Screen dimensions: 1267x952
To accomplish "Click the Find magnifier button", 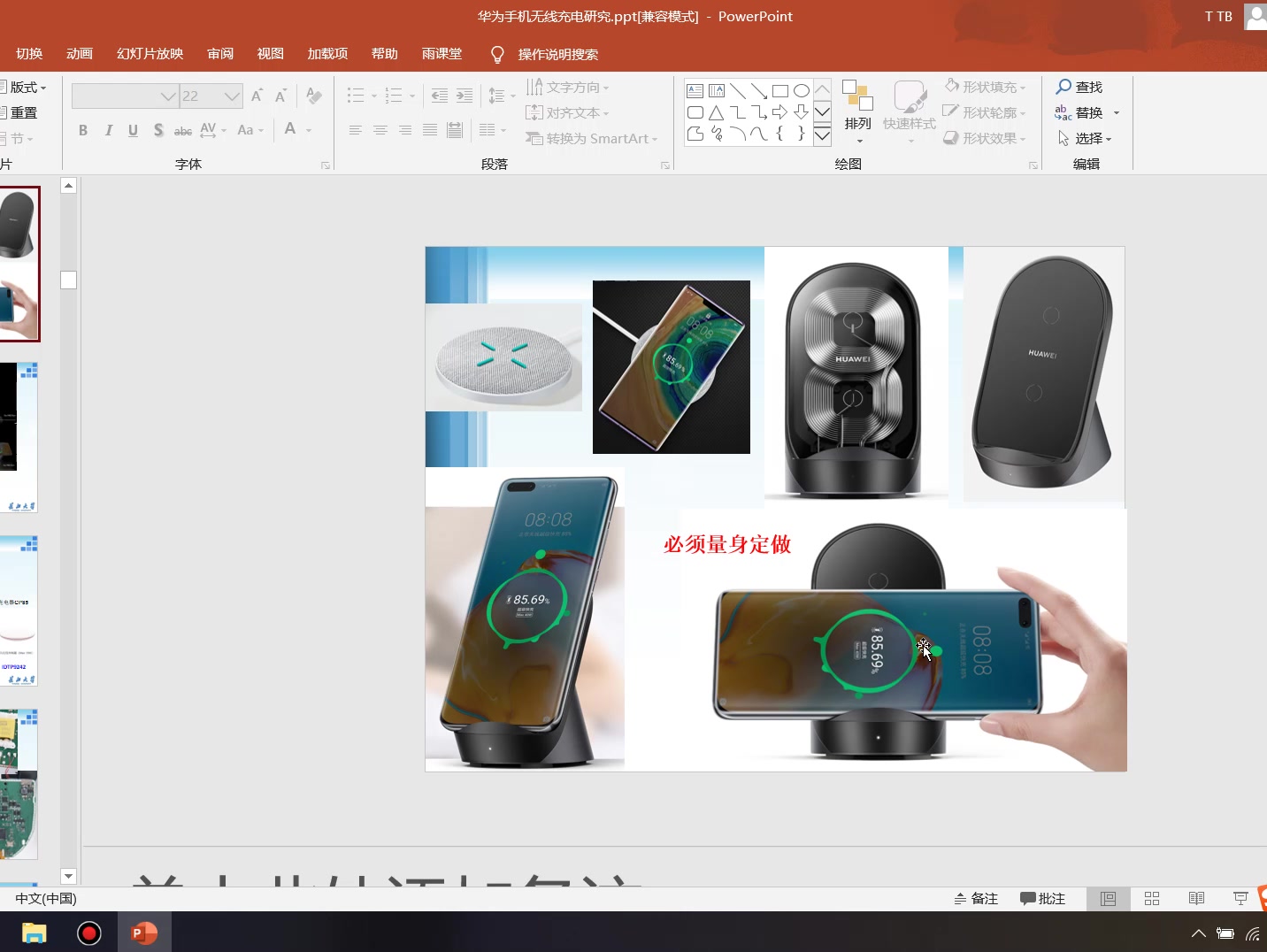I will [1079, 87].
